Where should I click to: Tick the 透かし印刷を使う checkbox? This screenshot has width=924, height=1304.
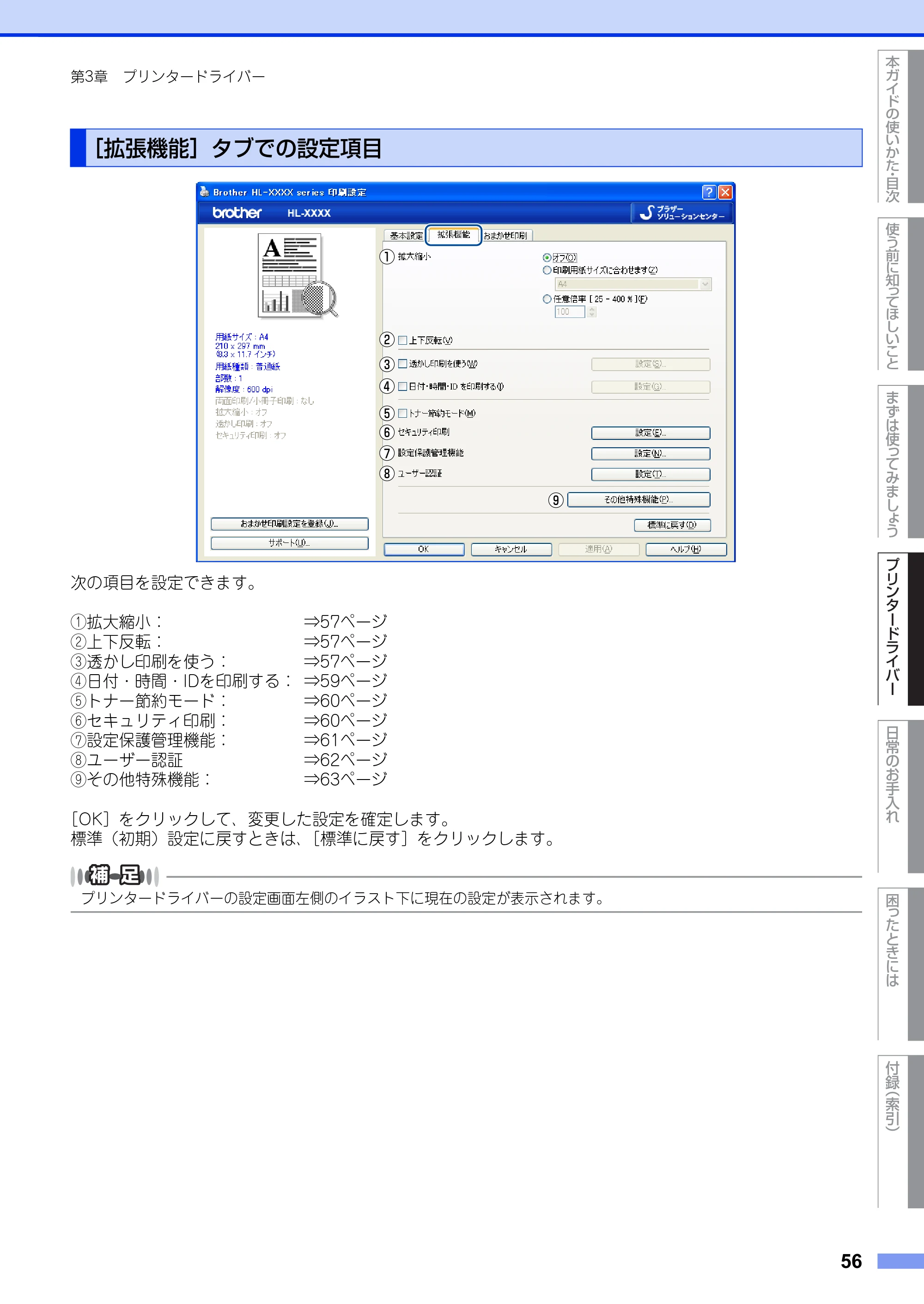[x=403, y=364]
